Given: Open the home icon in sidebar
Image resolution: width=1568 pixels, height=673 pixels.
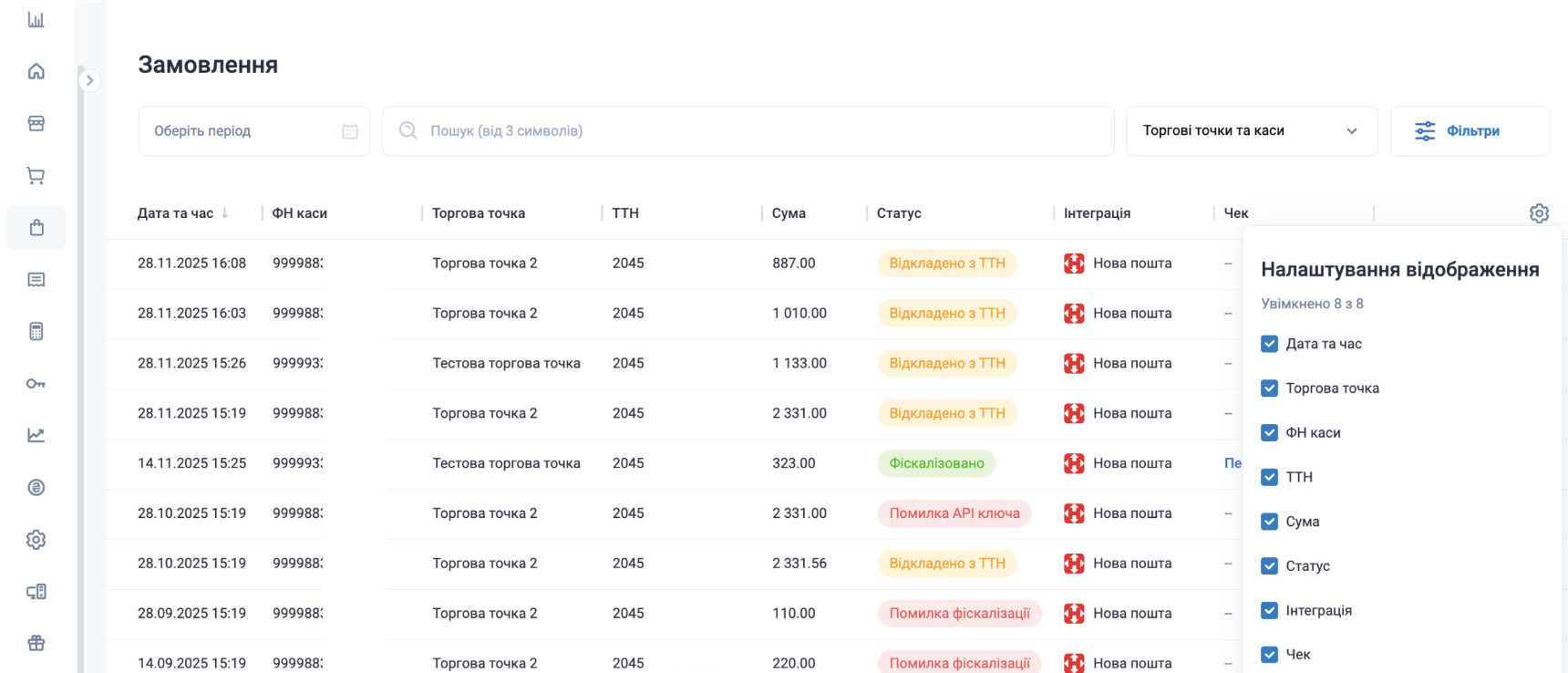Looking at the screenshot, I should click(36, 71).
